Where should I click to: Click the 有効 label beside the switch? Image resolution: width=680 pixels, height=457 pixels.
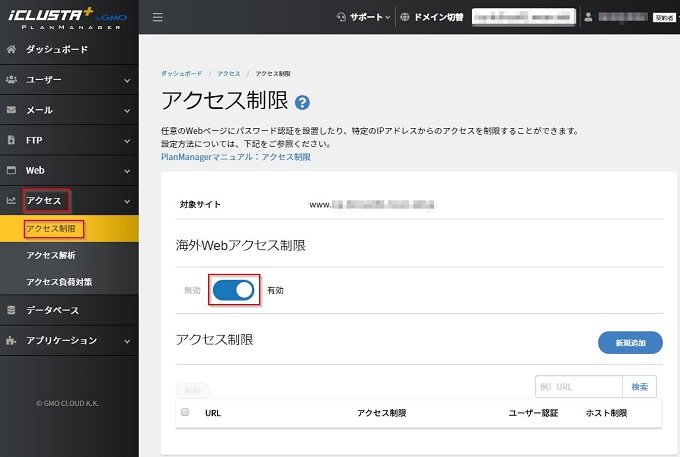point(275,290)
